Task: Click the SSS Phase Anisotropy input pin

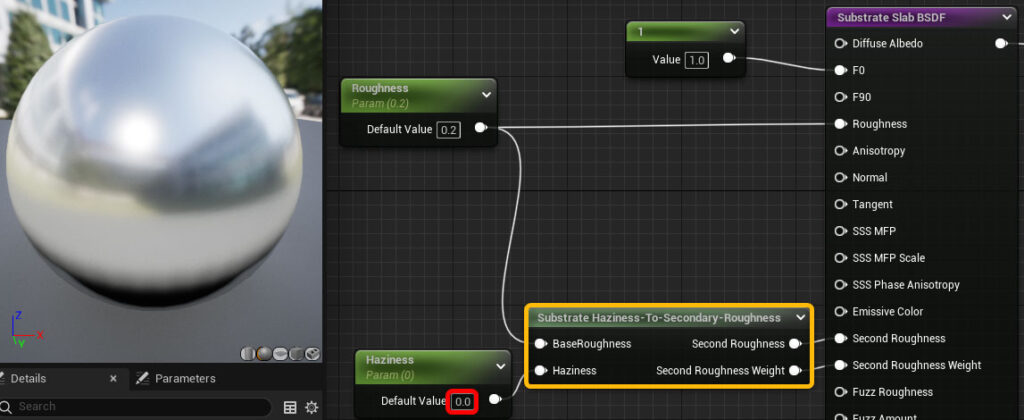Action: click(840, 285)
